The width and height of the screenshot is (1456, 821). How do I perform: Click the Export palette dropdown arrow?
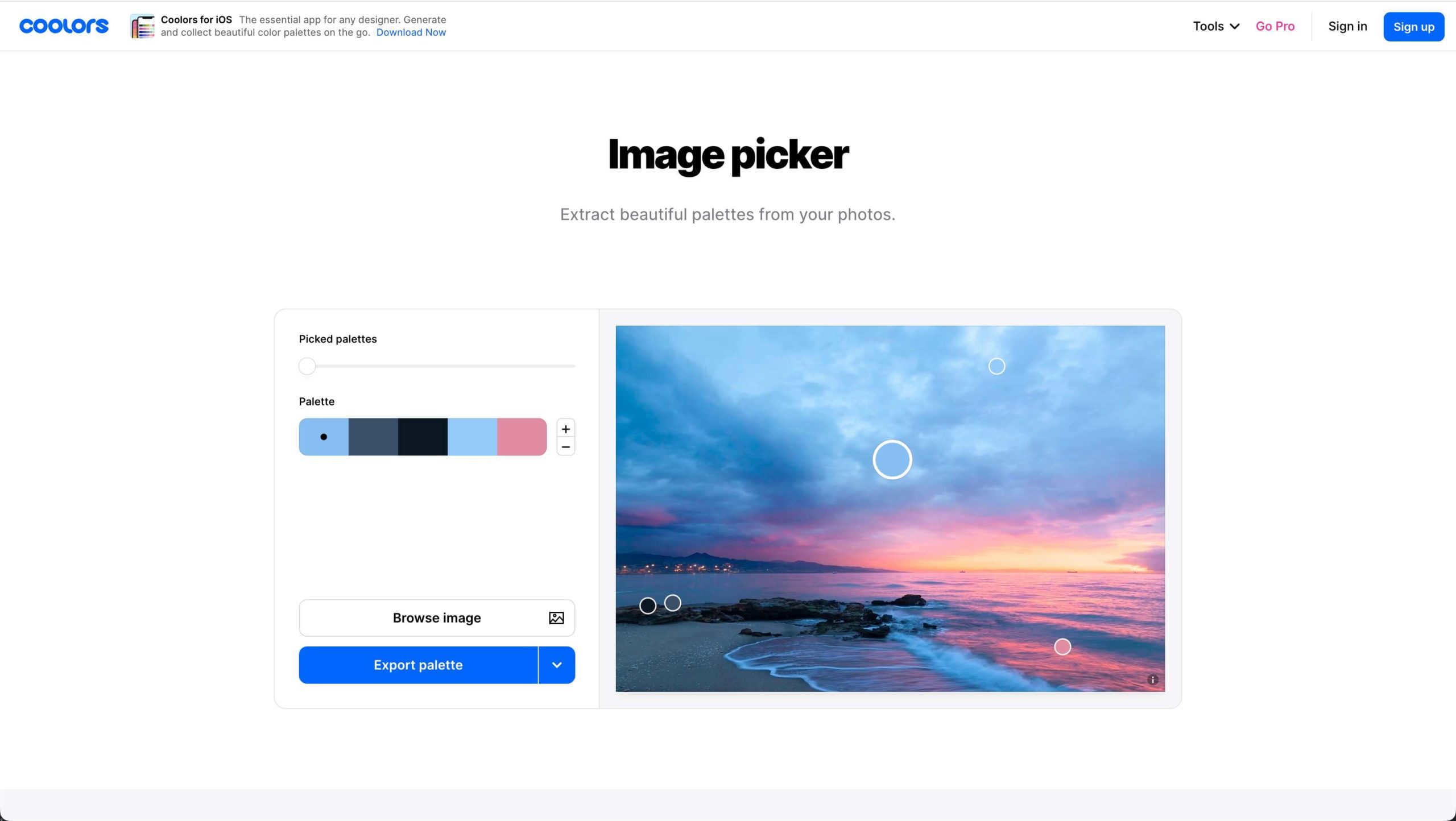(557, 664)
